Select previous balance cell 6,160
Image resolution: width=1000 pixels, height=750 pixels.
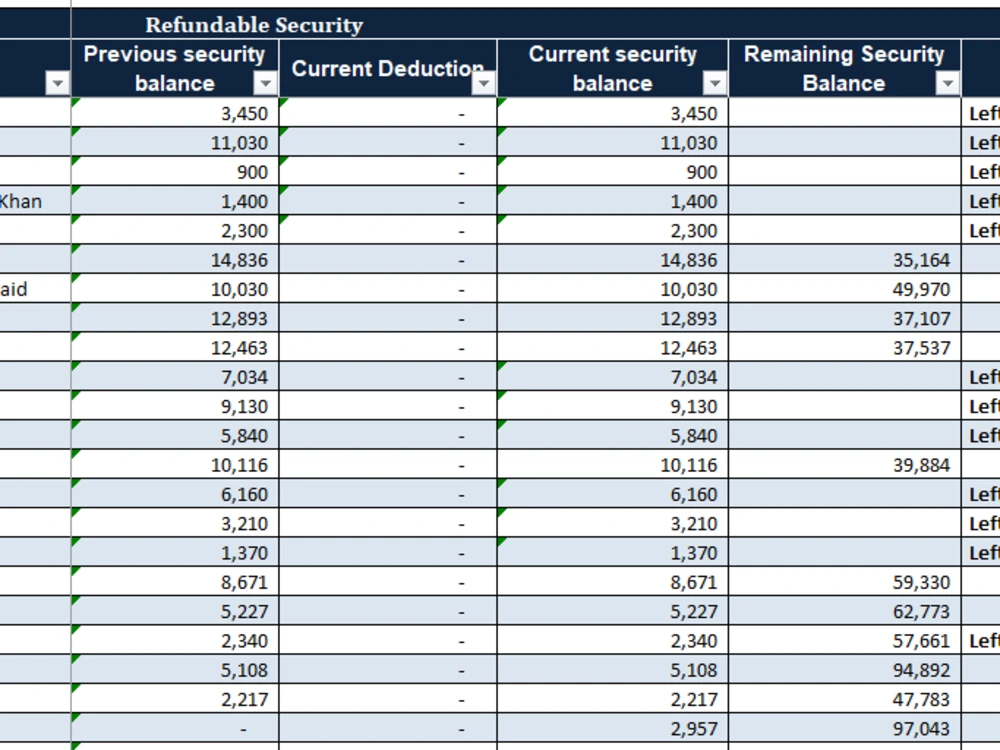[x=175, y=494]
